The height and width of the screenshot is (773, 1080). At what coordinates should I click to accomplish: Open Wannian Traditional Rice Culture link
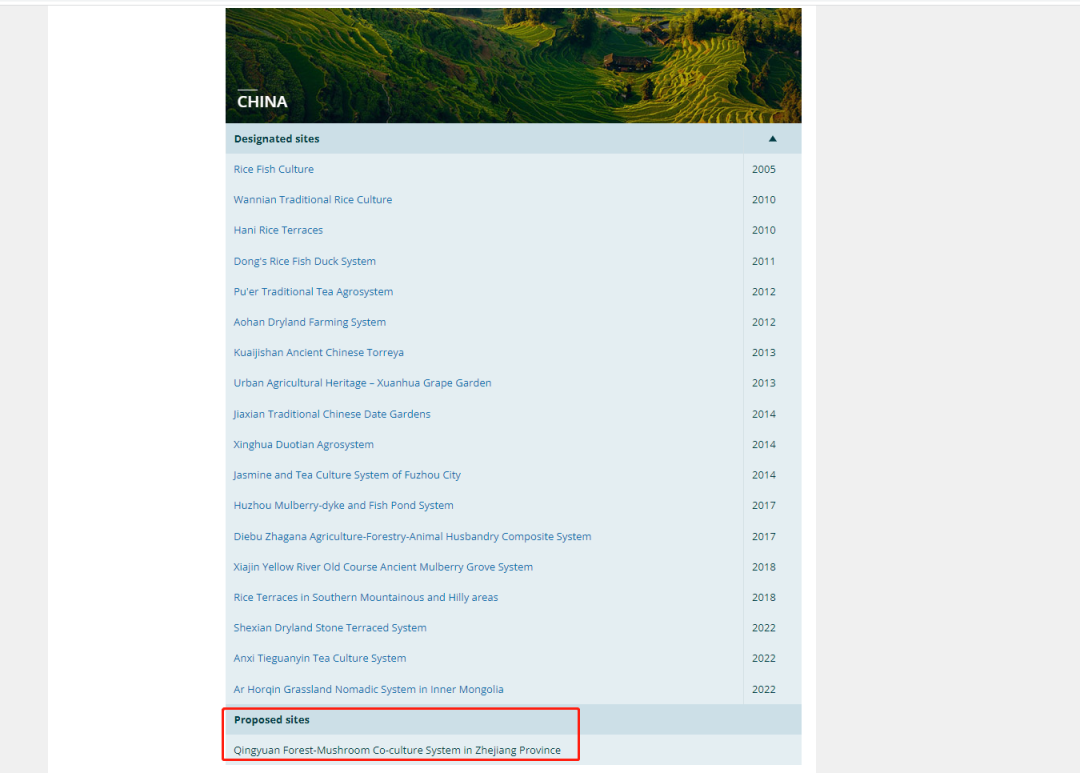pos(312,200)
